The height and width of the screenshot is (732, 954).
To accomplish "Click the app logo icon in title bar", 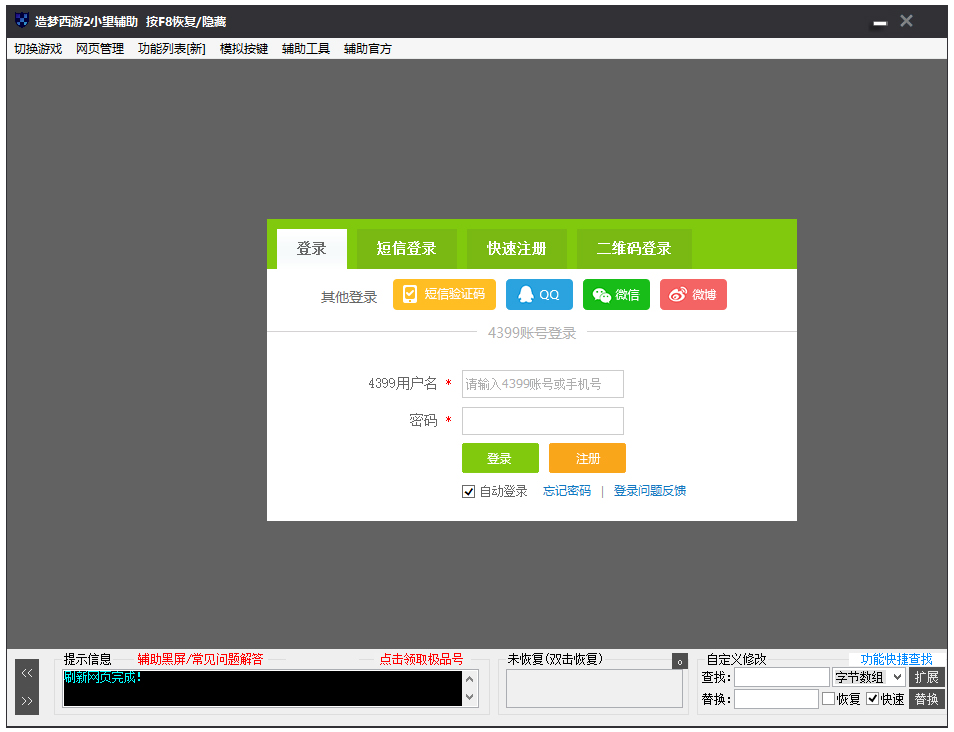I will tap(22, 20).
